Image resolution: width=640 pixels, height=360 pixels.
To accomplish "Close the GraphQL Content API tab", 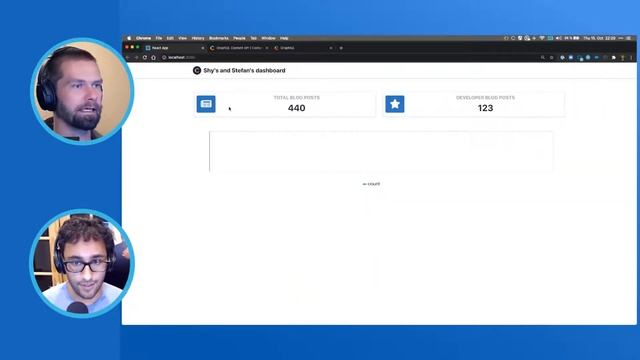I will (267, 48).
